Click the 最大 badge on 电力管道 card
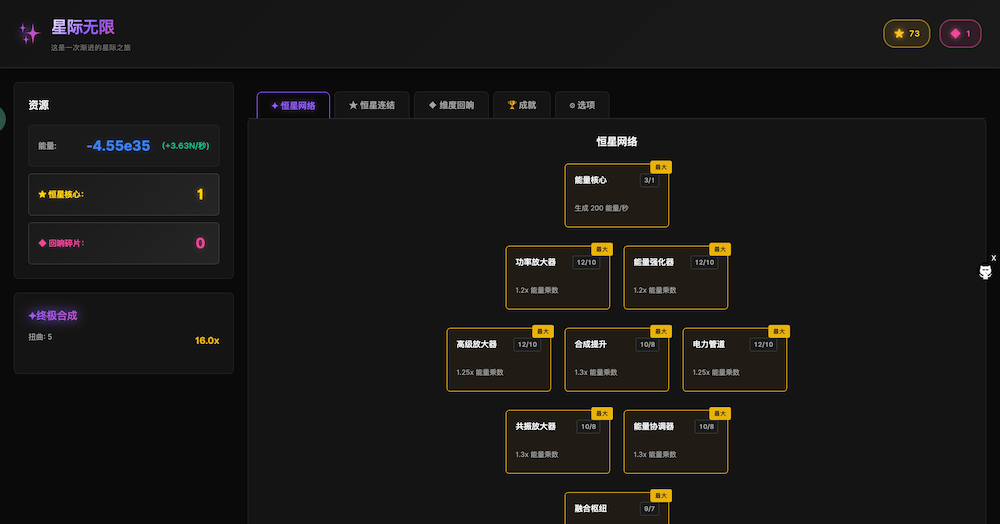Screen dimensions: 1000x524 [x=777, y=331]
